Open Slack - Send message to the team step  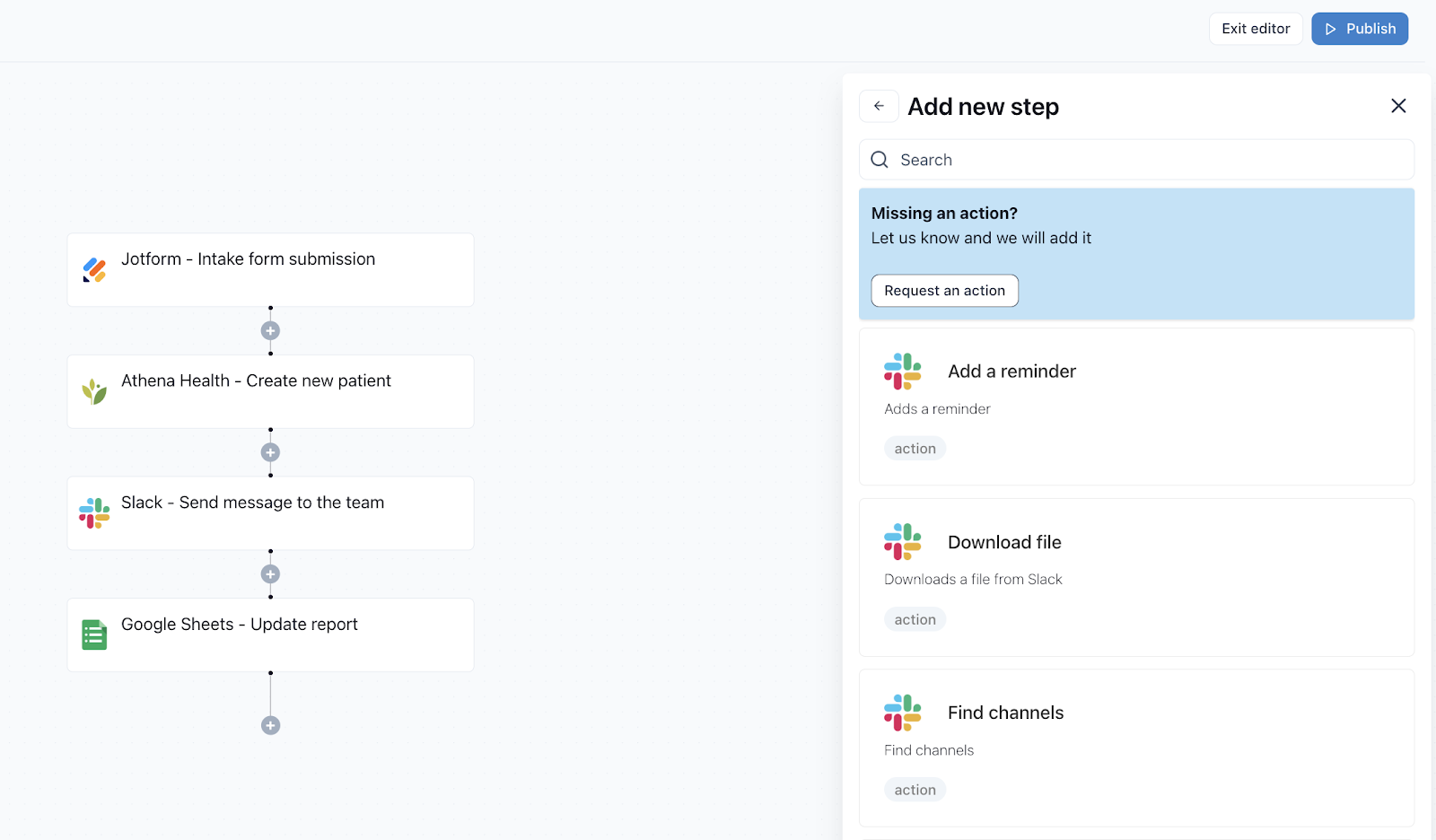[270, 513]
